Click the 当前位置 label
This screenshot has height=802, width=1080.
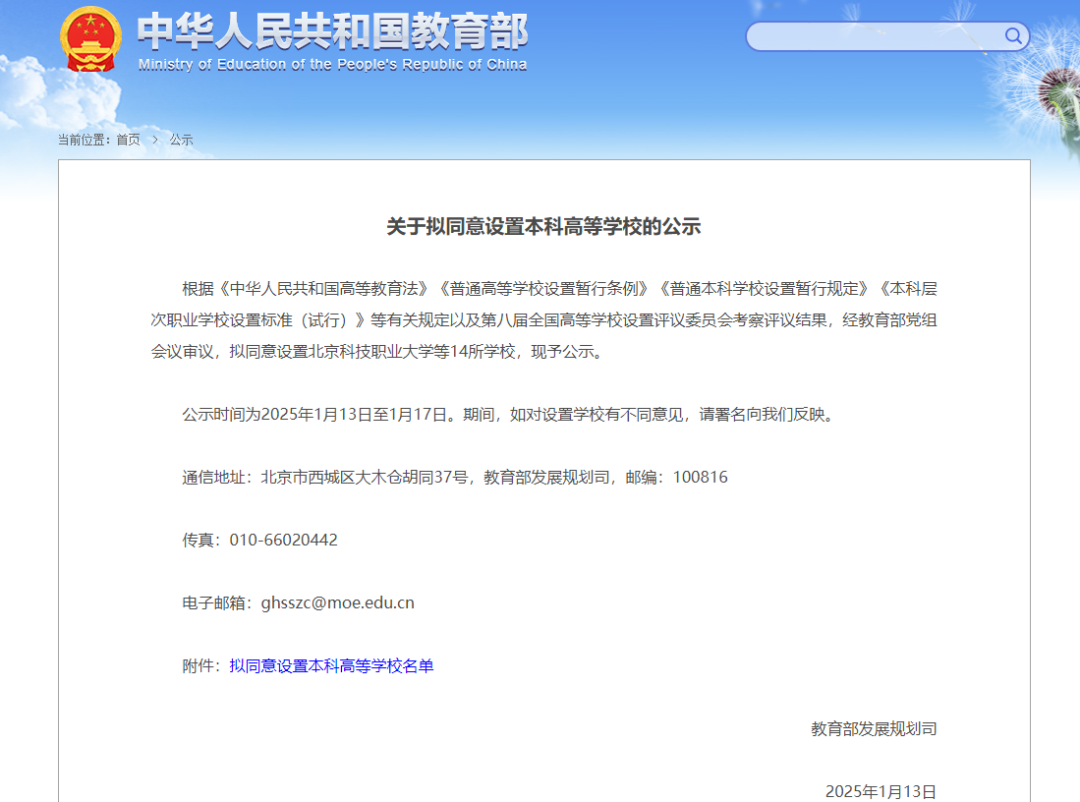(84, 140)
